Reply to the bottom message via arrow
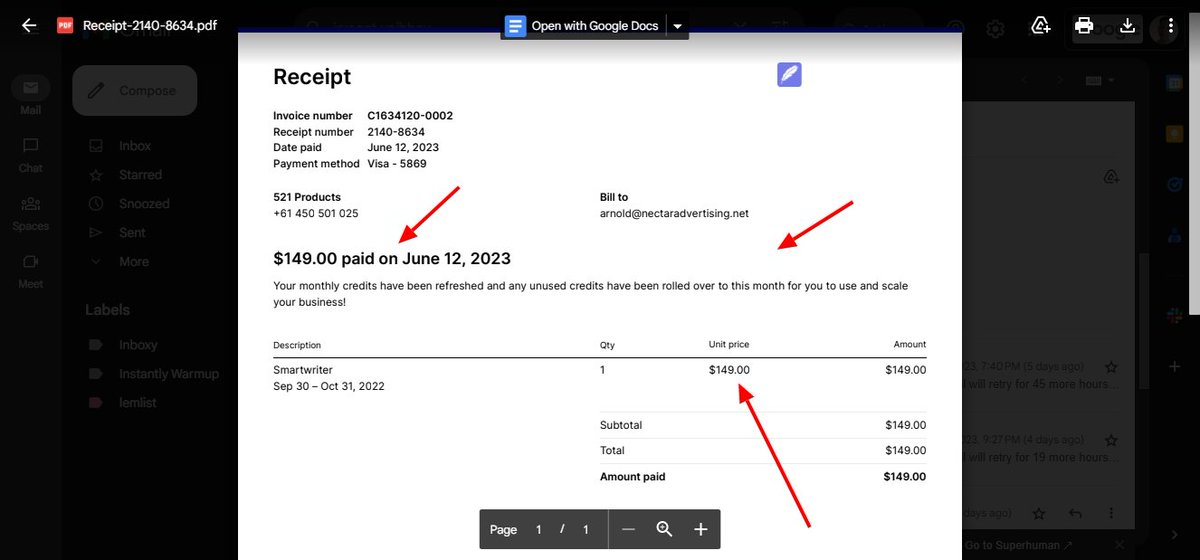Viewport: 1200px width, 560px height. click(1075, 513)
